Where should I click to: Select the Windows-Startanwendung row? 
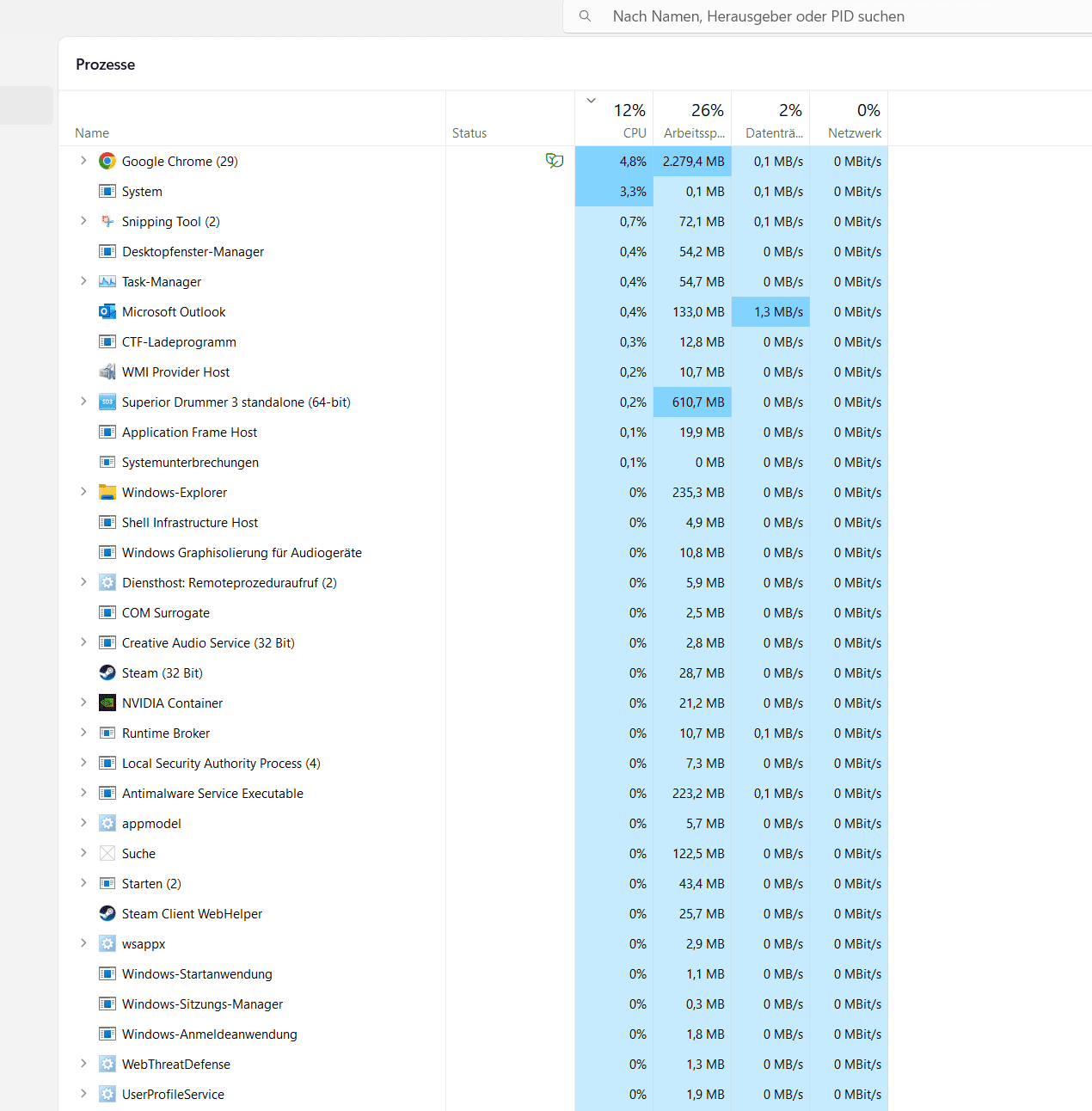click(473, 973)
